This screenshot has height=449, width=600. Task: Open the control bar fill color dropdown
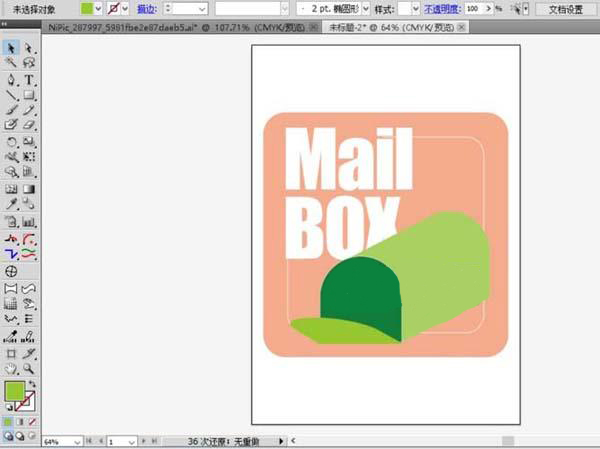tap(98, 8)
